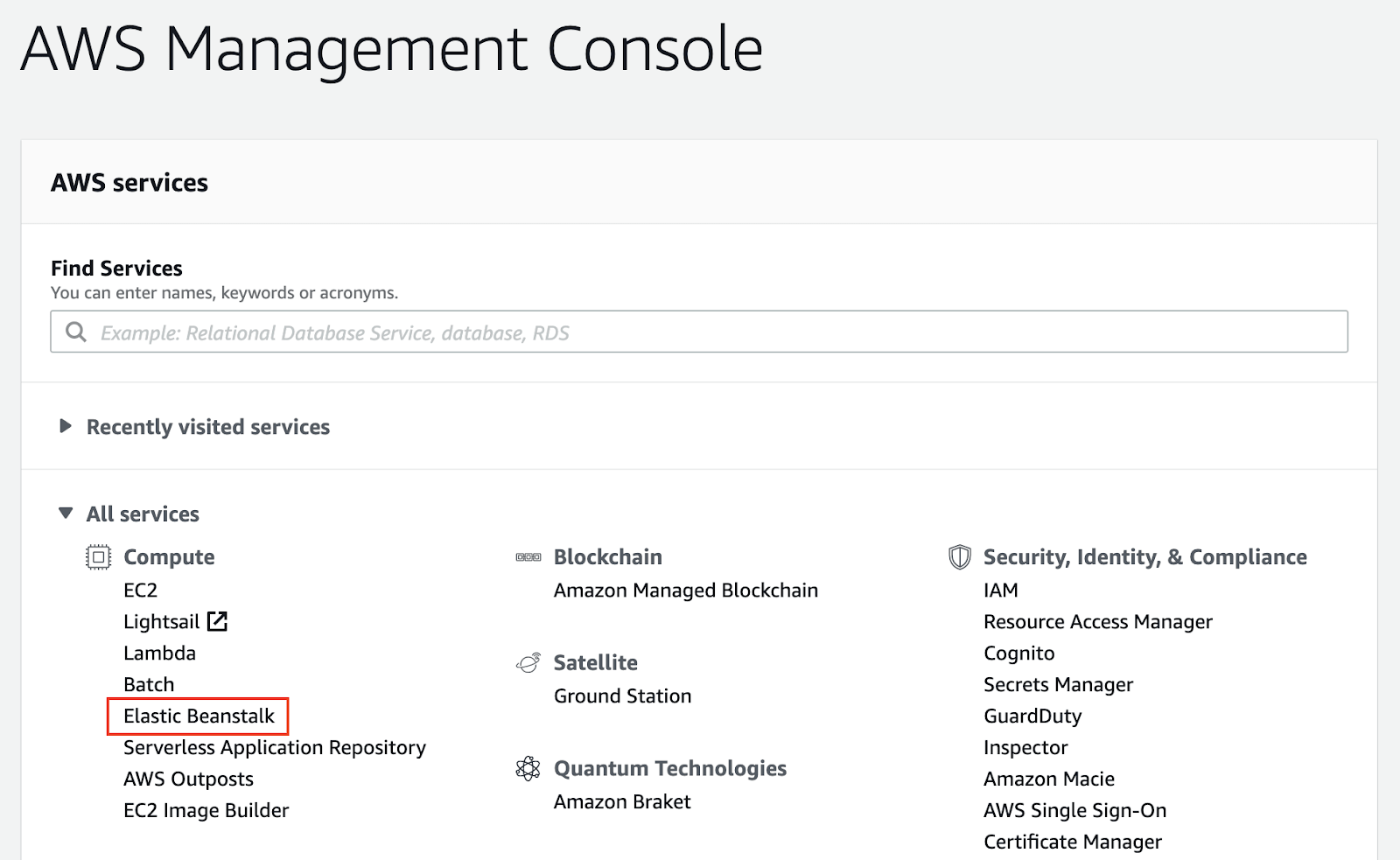Open the EC2 service link
This screenshot has height=860, width=1400.
click(x=140, y=591)
